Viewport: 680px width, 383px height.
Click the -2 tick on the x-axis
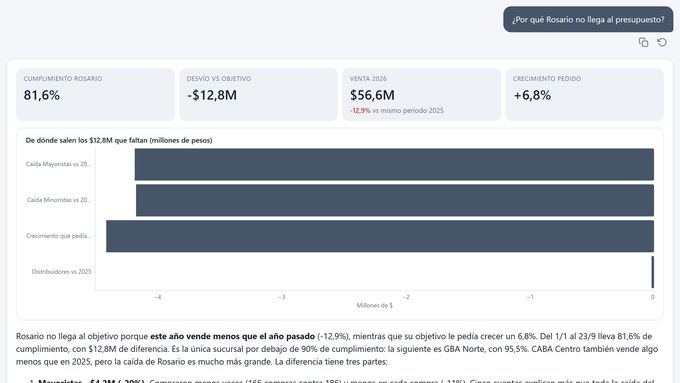(406, 297)
